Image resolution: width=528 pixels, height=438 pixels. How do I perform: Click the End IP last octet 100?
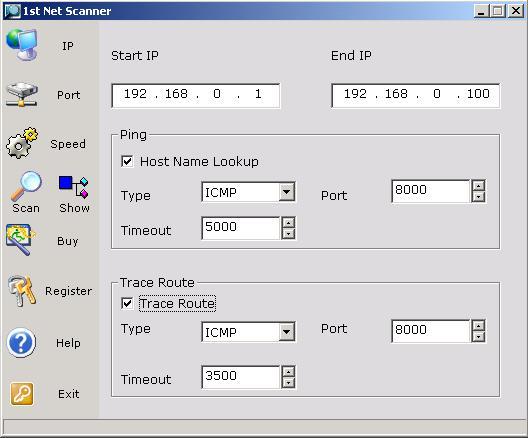coord(478,94)
